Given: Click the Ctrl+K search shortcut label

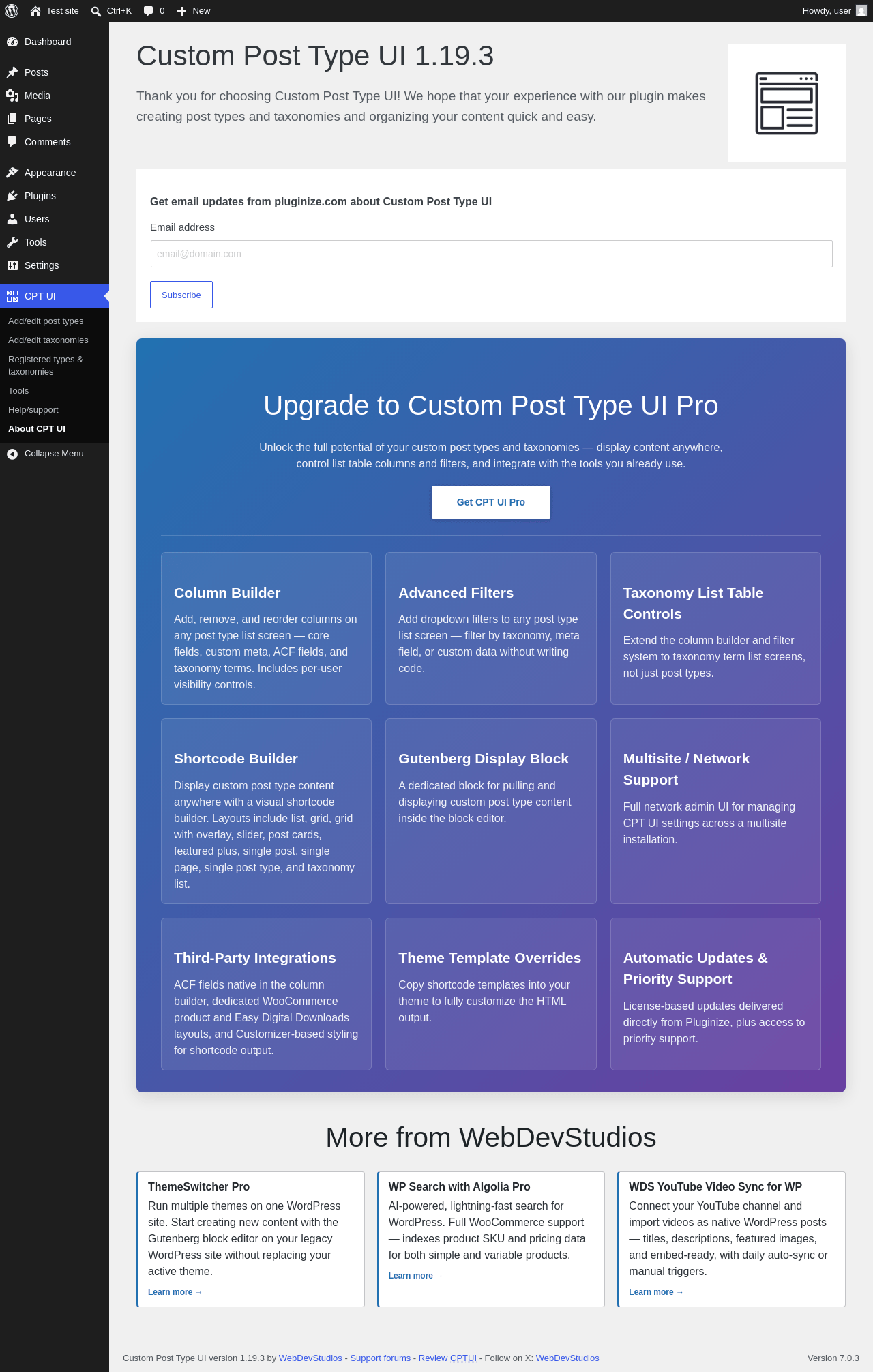Looking at the screenshot, I should coord(119,11).
